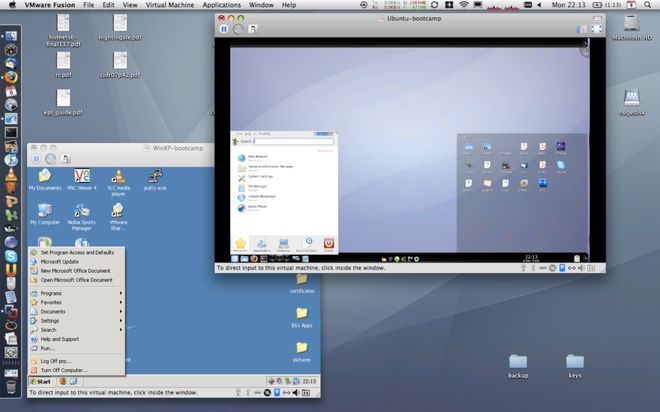Click the WinXP Start button
Screen dimensions: 660x412
point(40,381)
